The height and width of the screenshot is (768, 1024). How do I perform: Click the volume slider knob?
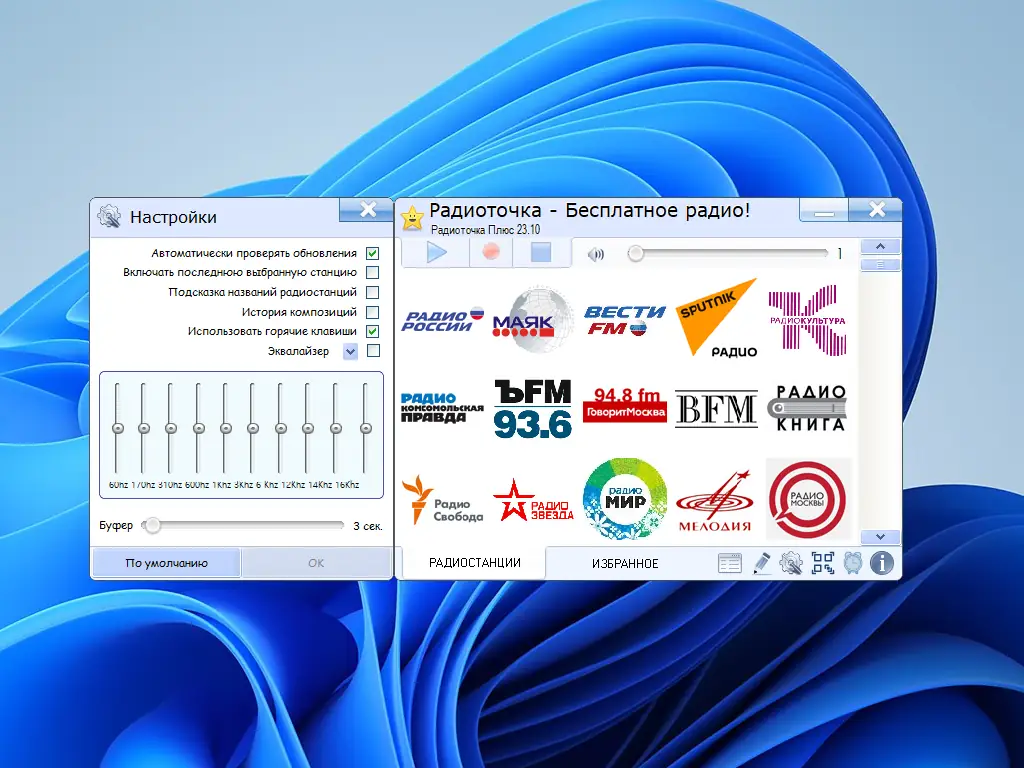pos(635,253)
